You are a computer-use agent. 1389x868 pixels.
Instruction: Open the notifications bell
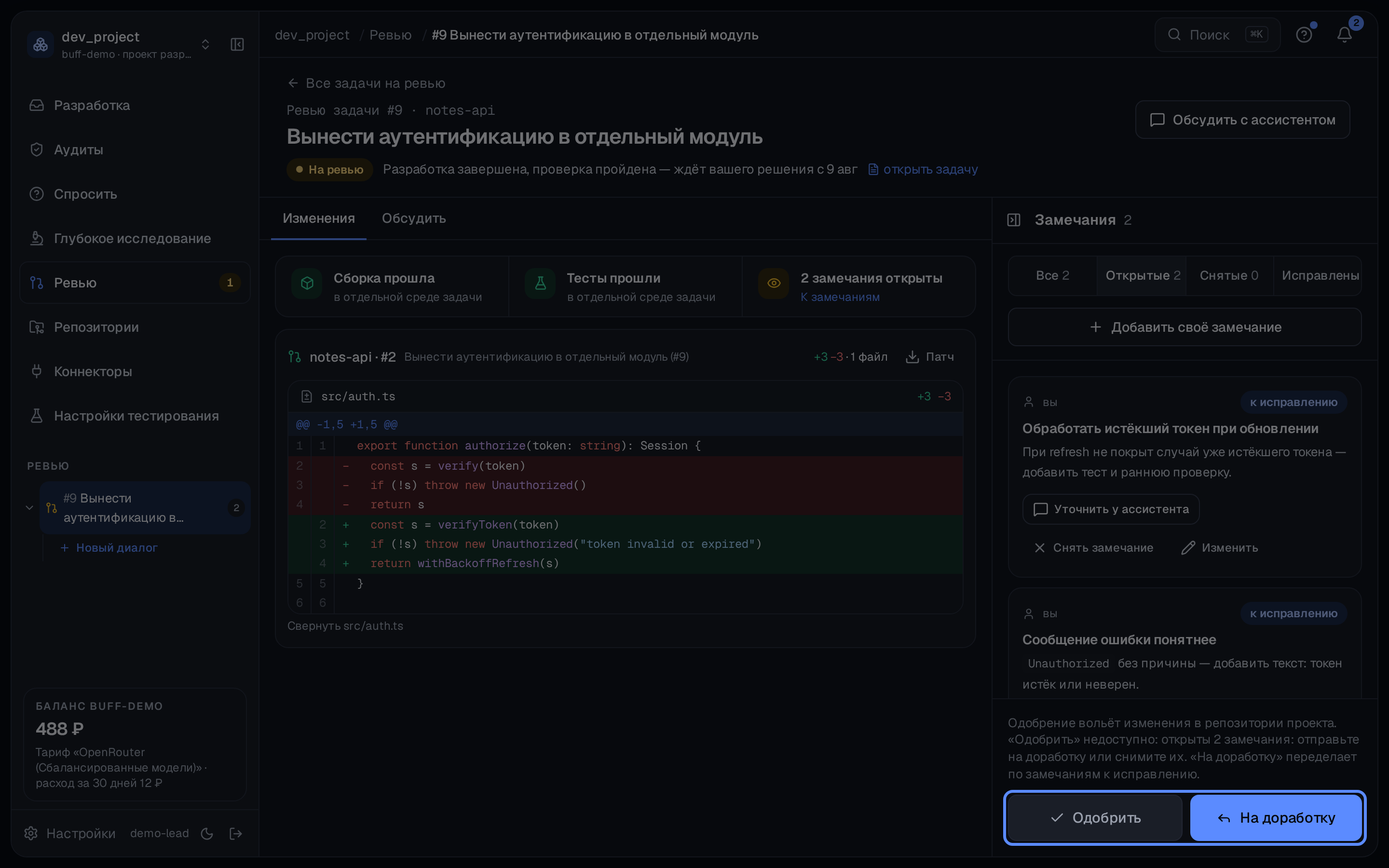pyautogui.click(x=1345, y=34)
